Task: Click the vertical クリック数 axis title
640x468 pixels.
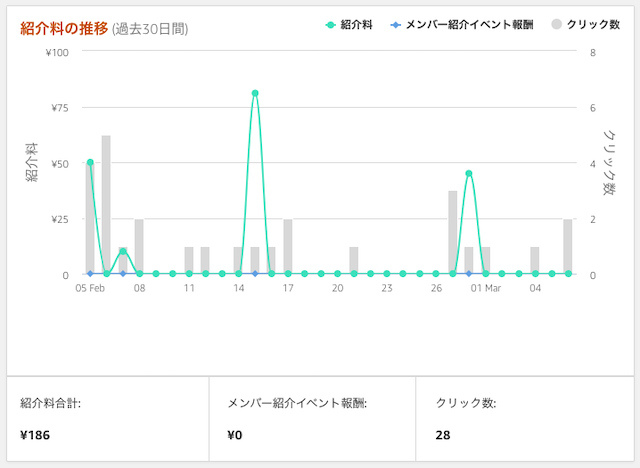Action: [x=610, y=162]
